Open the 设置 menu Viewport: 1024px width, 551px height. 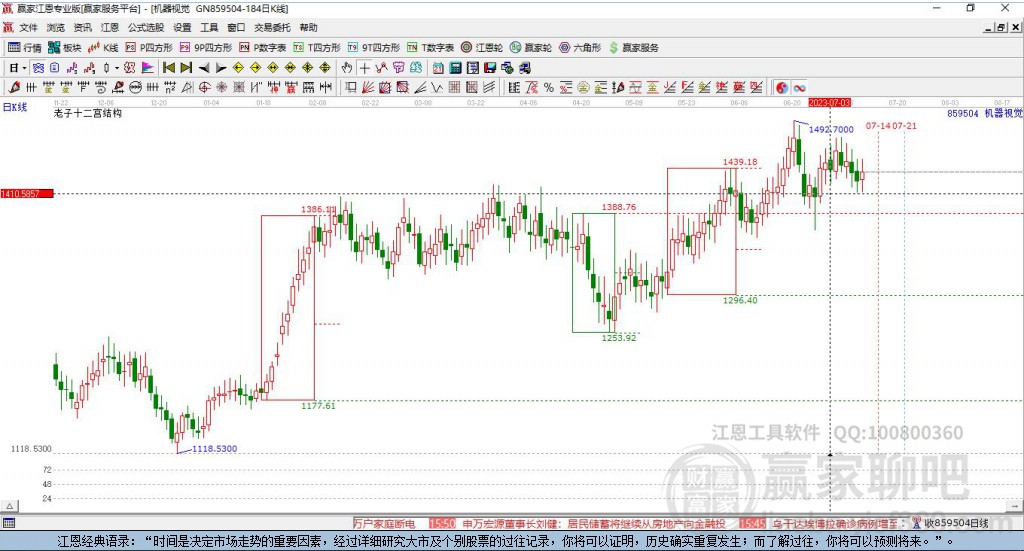click(x=182, y=27)
